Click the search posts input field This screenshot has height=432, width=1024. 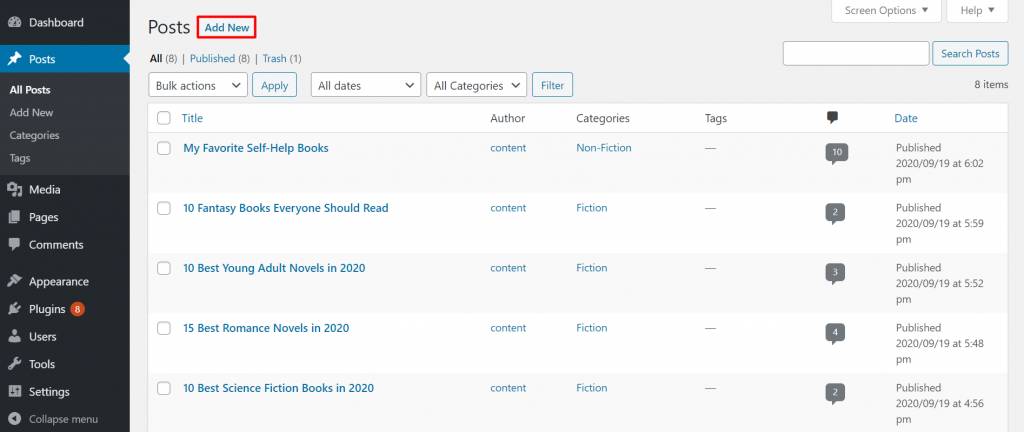(x=855, y=54)
